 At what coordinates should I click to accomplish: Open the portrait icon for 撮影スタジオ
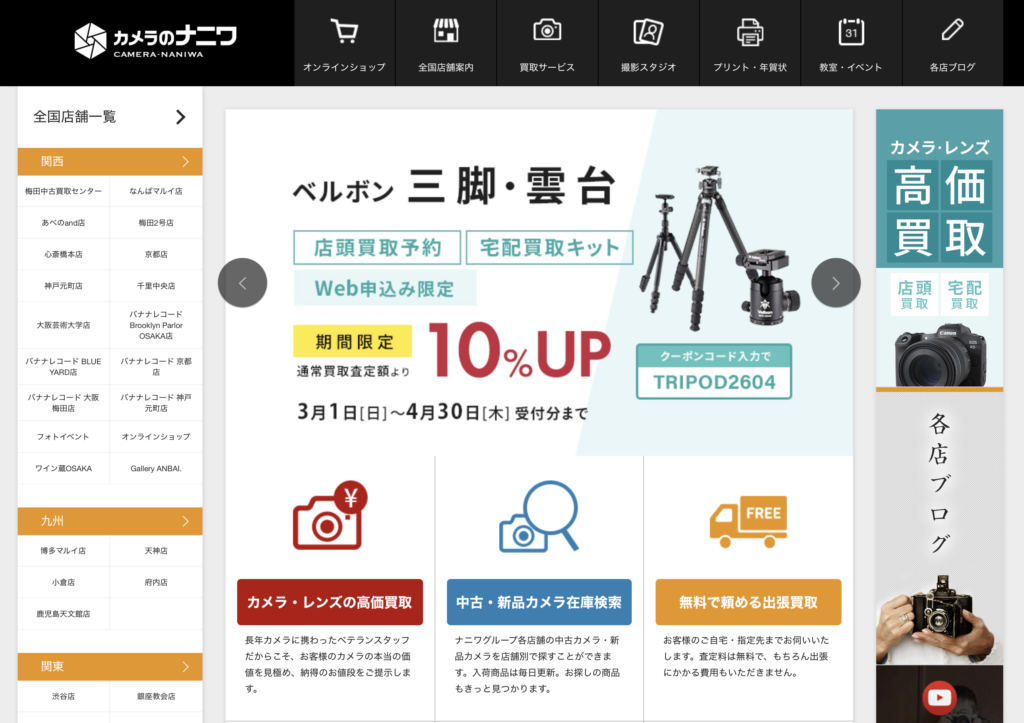click(x=648, y=32)
